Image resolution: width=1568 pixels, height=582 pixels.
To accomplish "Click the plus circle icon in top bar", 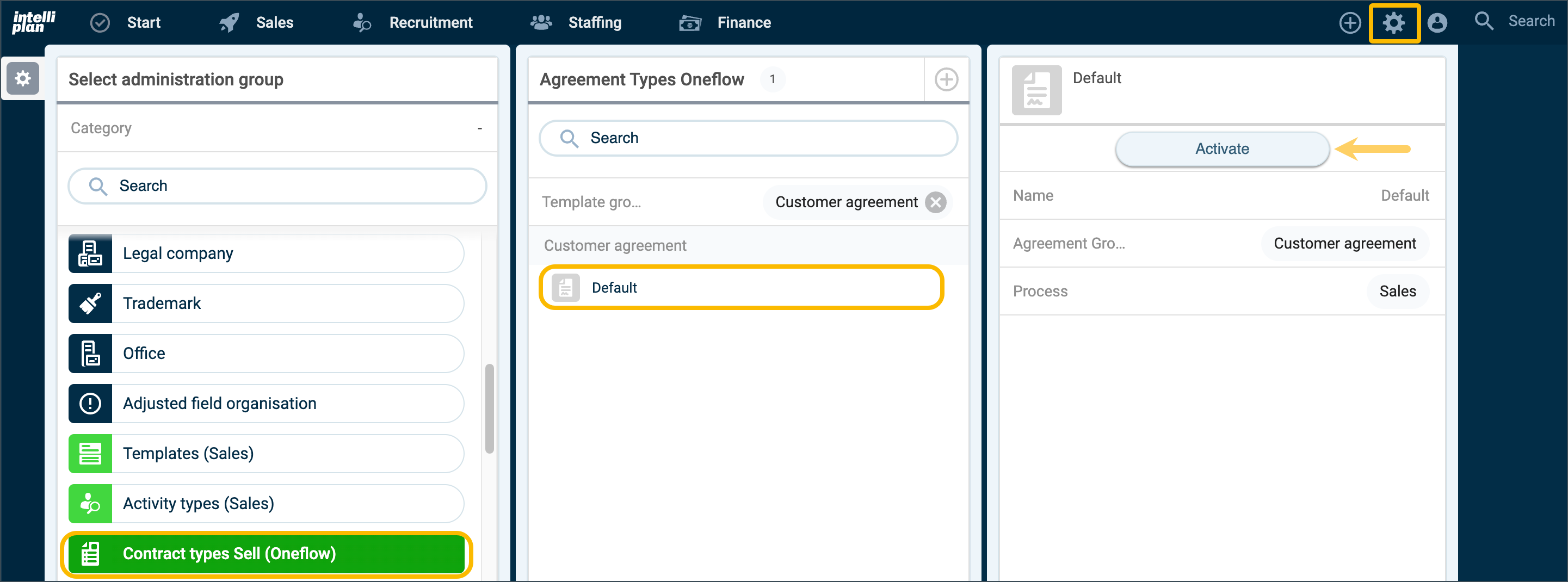I will pos(1349,22).
